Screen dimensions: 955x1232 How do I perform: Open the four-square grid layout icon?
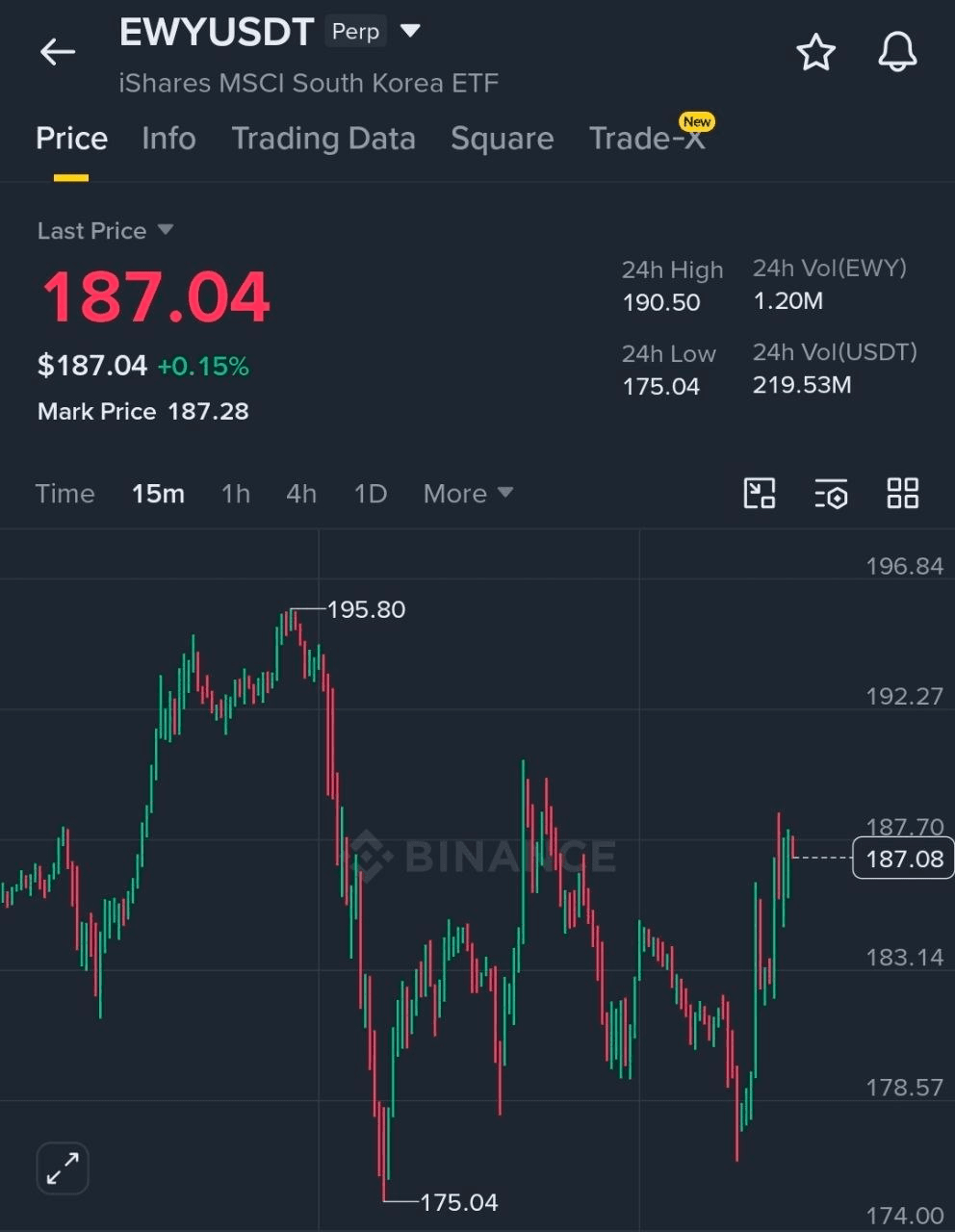pos(902,494)
